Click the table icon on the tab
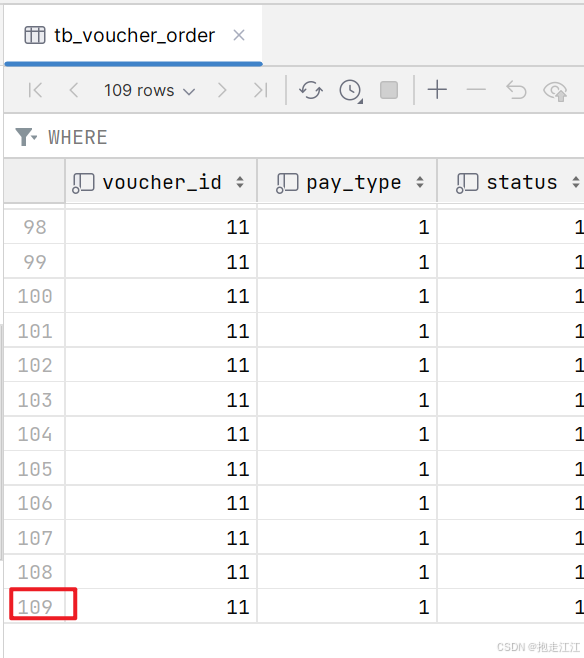Viewport: 584px width, 658px height. pos(35,35)
